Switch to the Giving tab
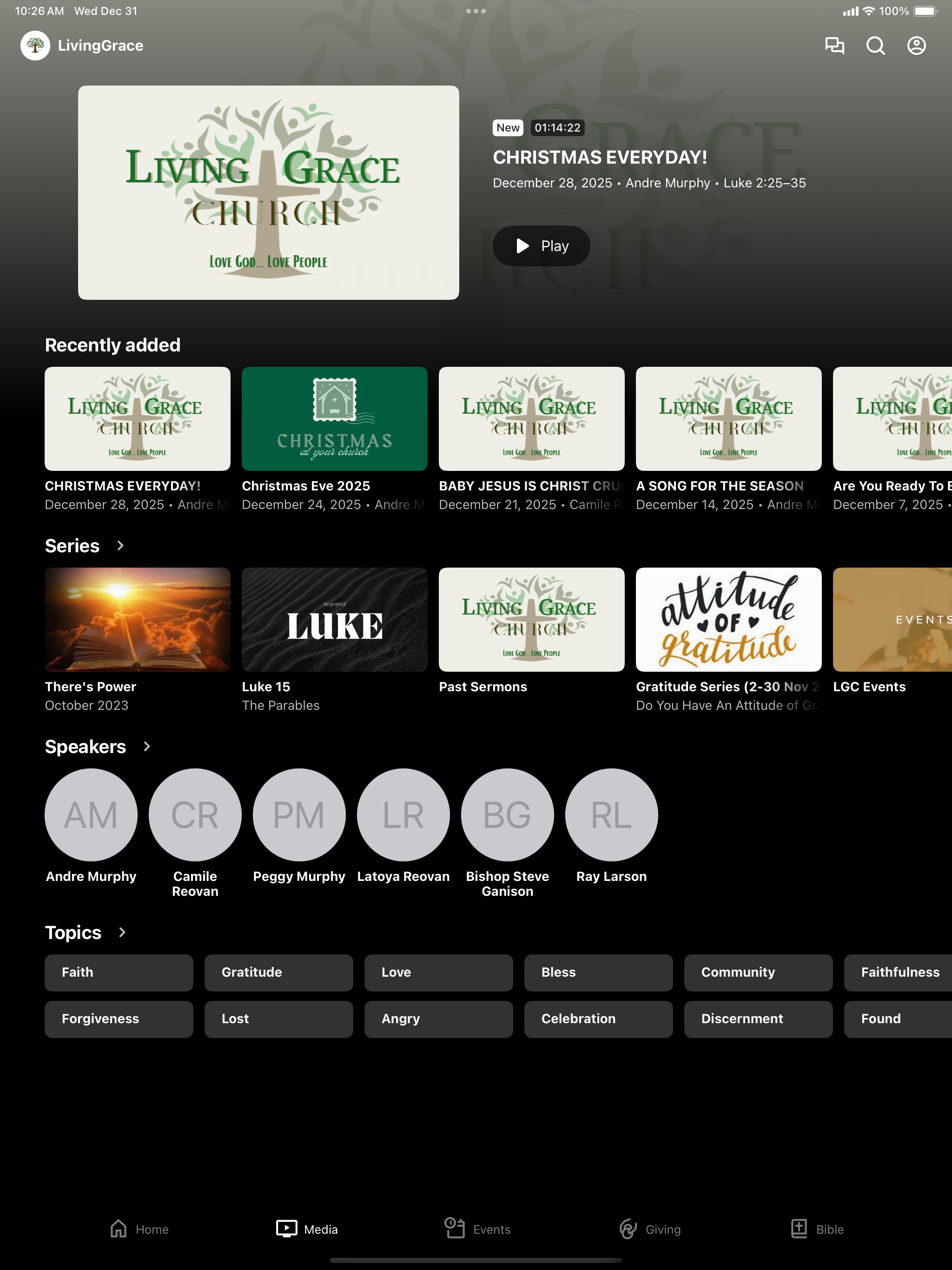Image resolution: width=952 pixels, height=1270 pixels. click(x=649, y=1229)
